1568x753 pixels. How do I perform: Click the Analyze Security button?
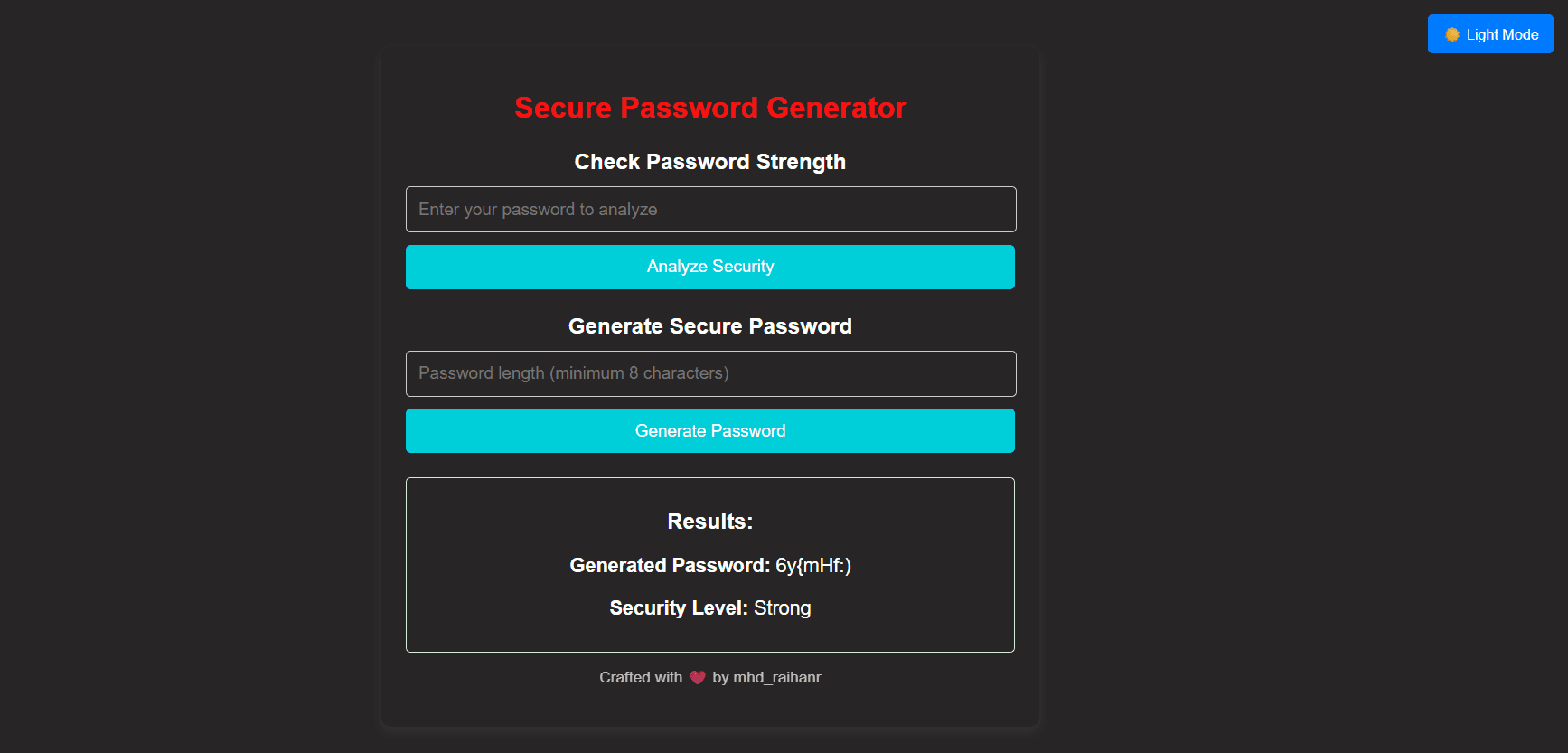coord(710,267)
